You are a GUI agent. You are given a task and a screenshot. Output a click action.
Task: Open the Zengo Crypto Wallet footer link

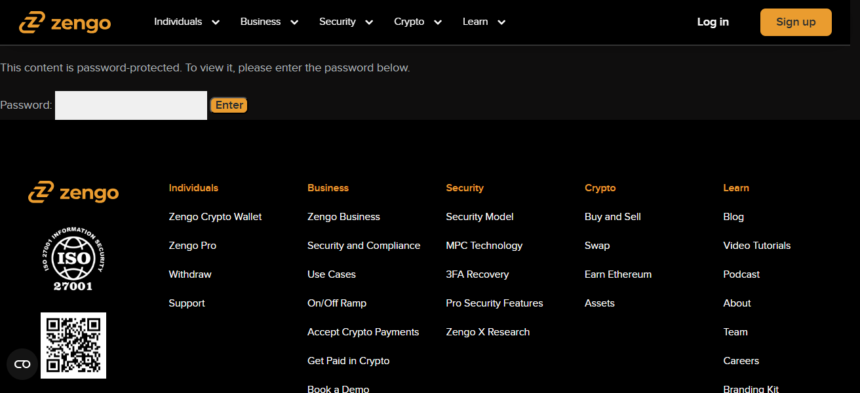pyautogui.click(x=215, y=217)
